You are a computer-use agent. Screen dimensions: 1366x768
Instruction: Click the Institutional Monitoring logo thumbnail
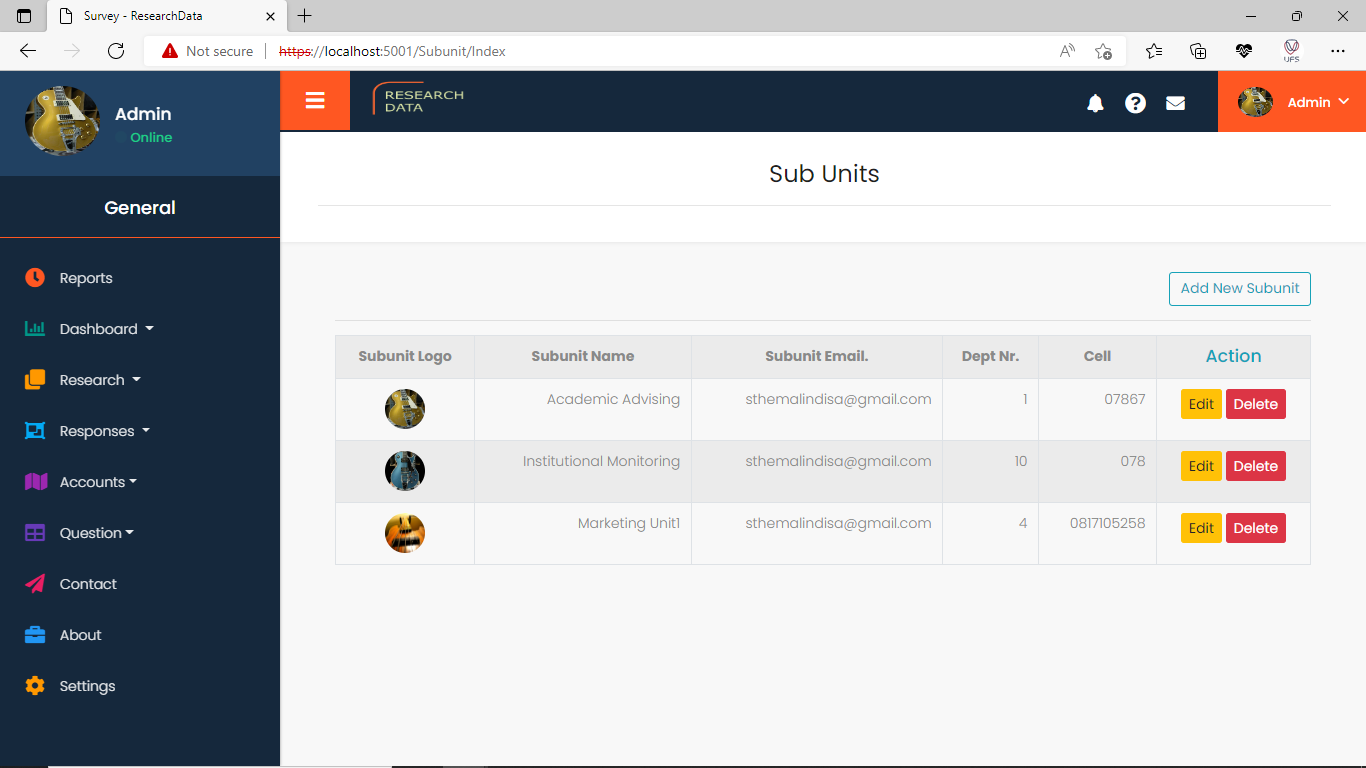tap(405, 471)
